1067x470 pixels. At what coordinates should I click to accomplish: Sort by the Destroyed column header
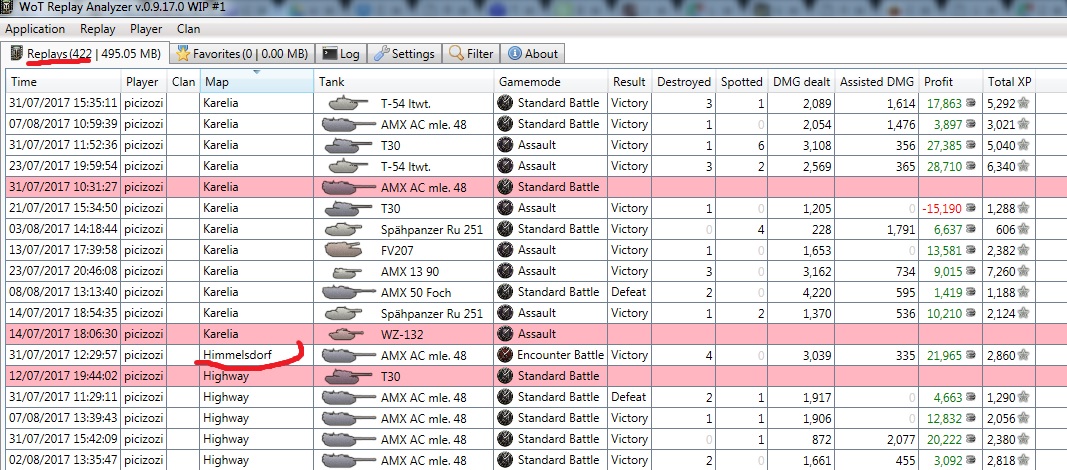pos(683,82)
